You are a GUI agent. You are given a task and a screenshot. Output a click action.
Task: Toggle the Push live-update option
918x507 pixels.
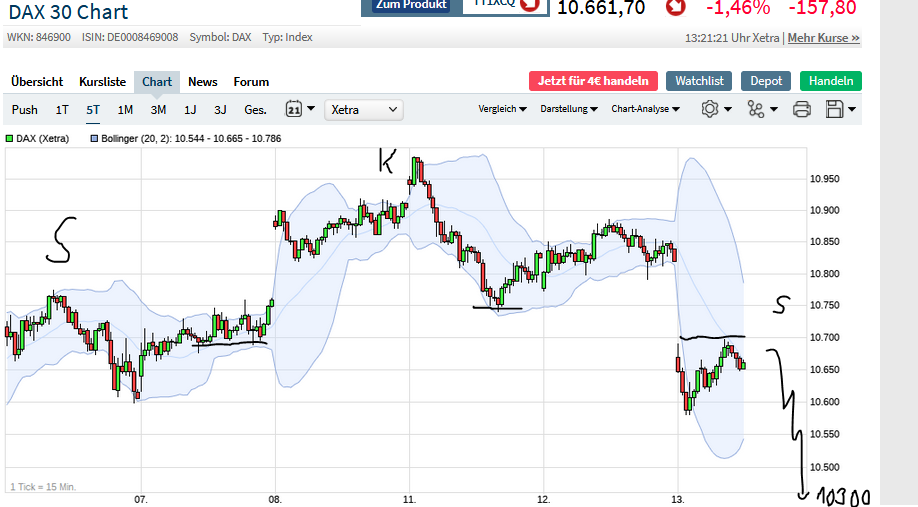[x=25, y=109]
